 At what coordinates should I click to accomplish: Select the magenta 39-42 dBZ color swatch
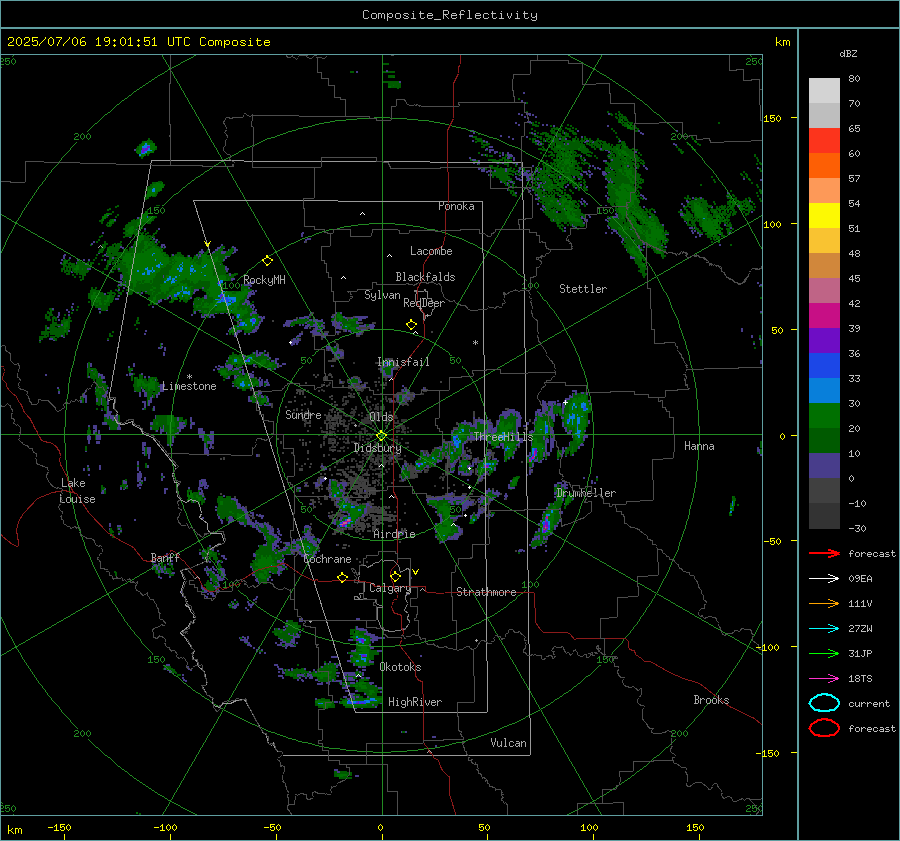pyautogui.click(x=824, y=316)
